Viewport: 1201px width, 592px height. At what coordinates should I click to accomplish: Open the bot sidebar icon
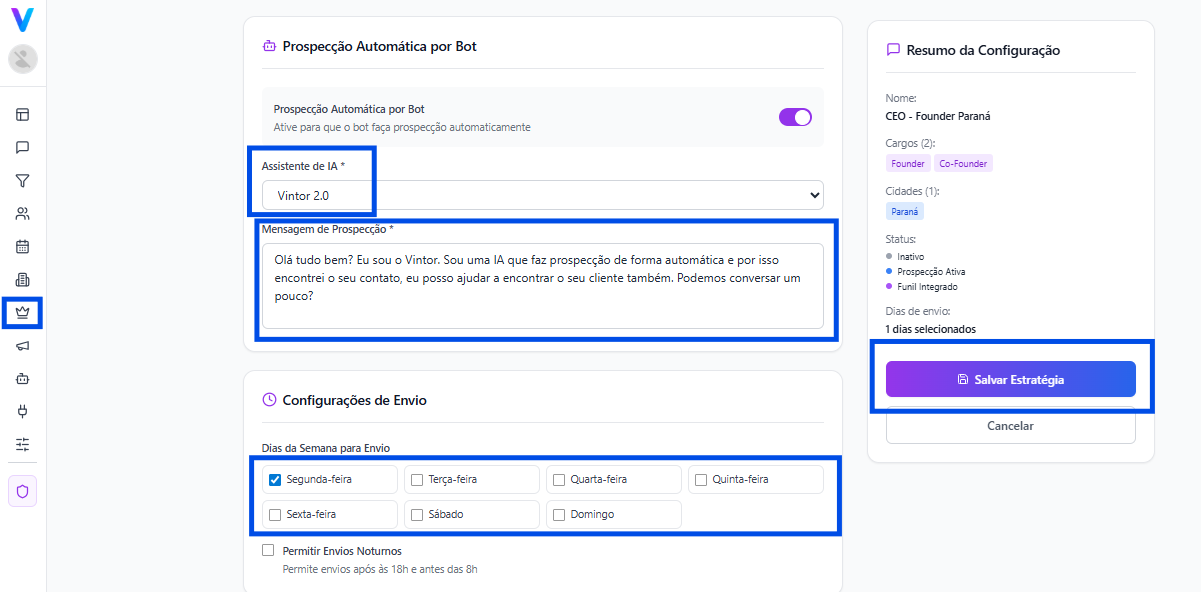(22, 379)
